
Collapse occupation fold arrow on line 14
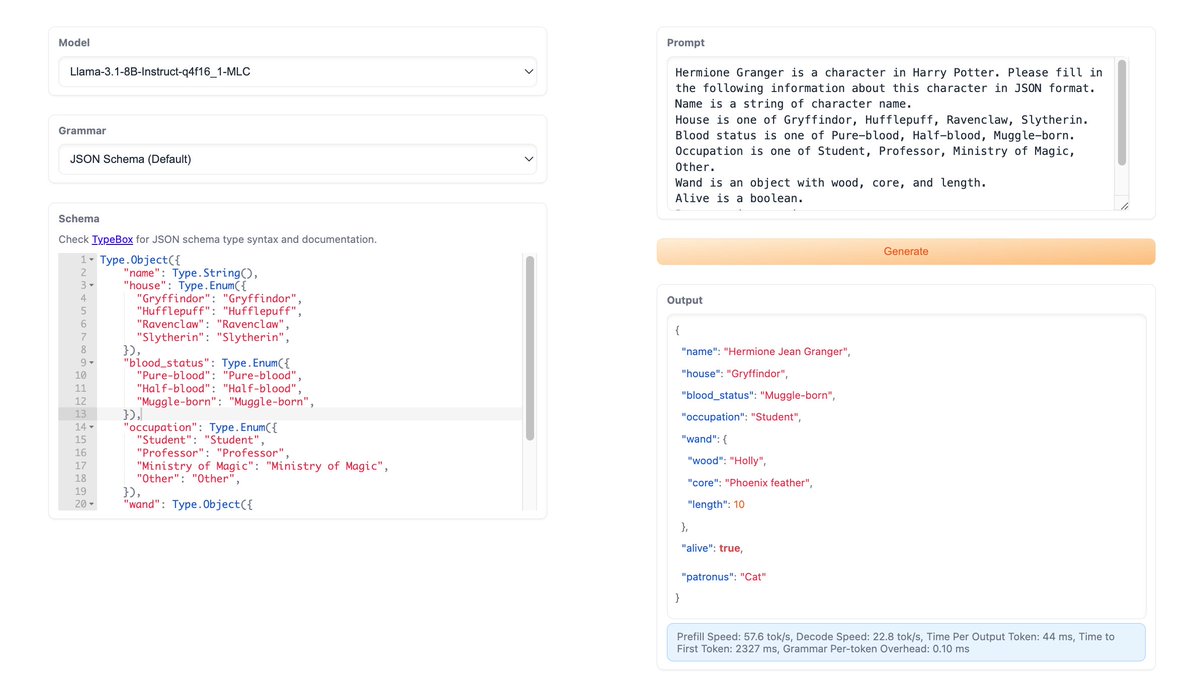pyautogui.click(x=92, y=427)
